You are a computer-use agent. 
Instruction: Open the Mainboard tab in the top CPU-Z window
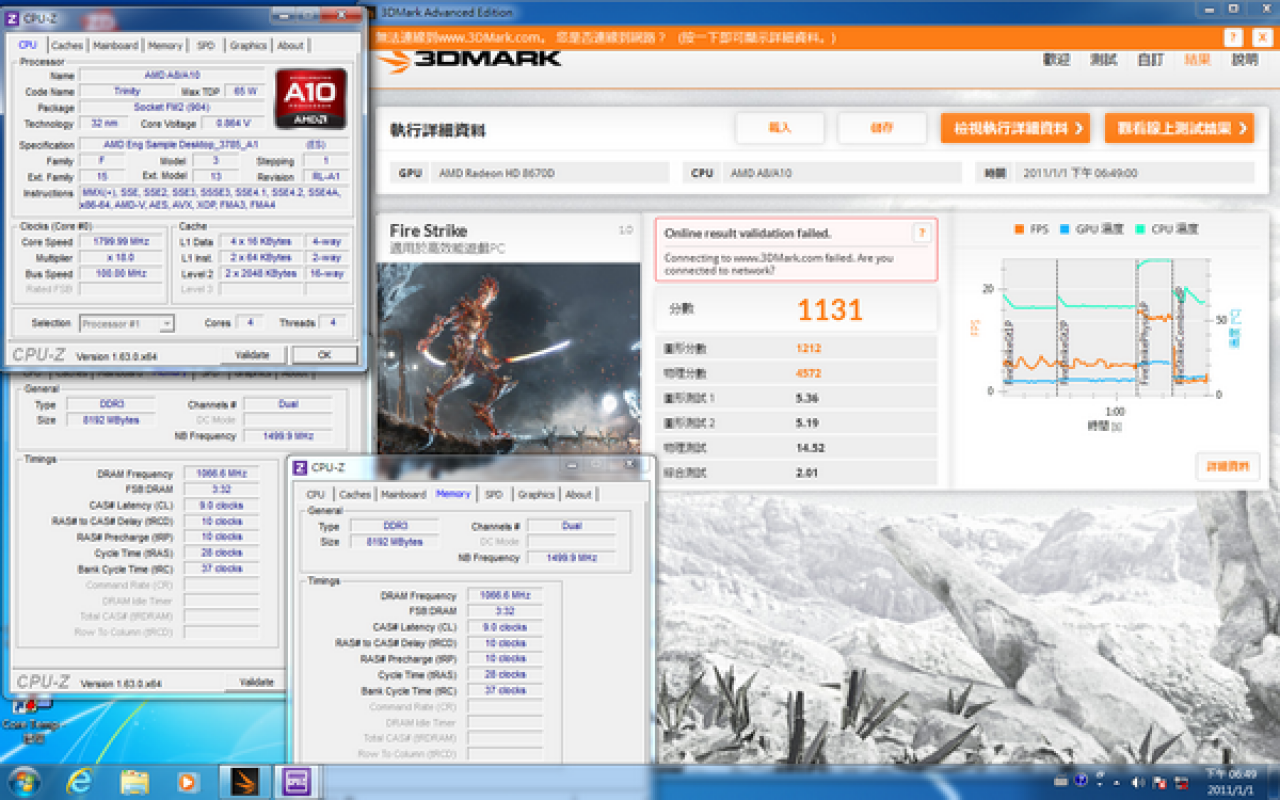pos(116,45)
